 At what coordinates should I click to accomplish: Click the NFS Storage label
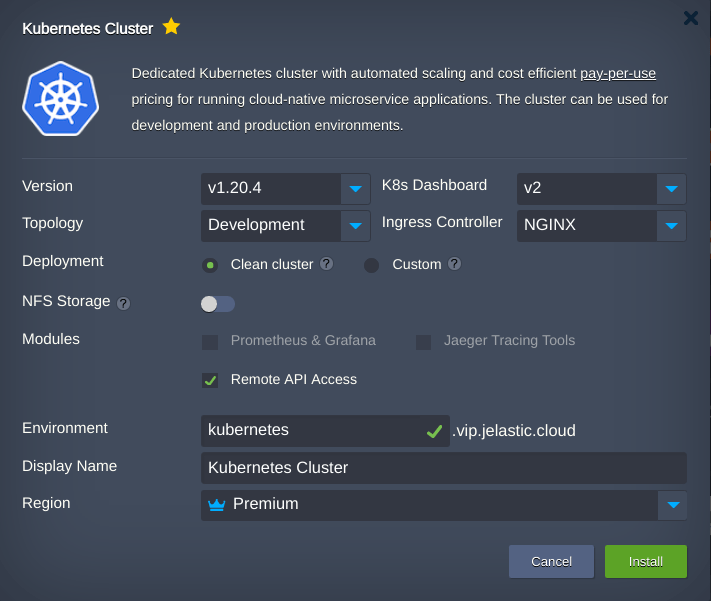tap(66, 301)
